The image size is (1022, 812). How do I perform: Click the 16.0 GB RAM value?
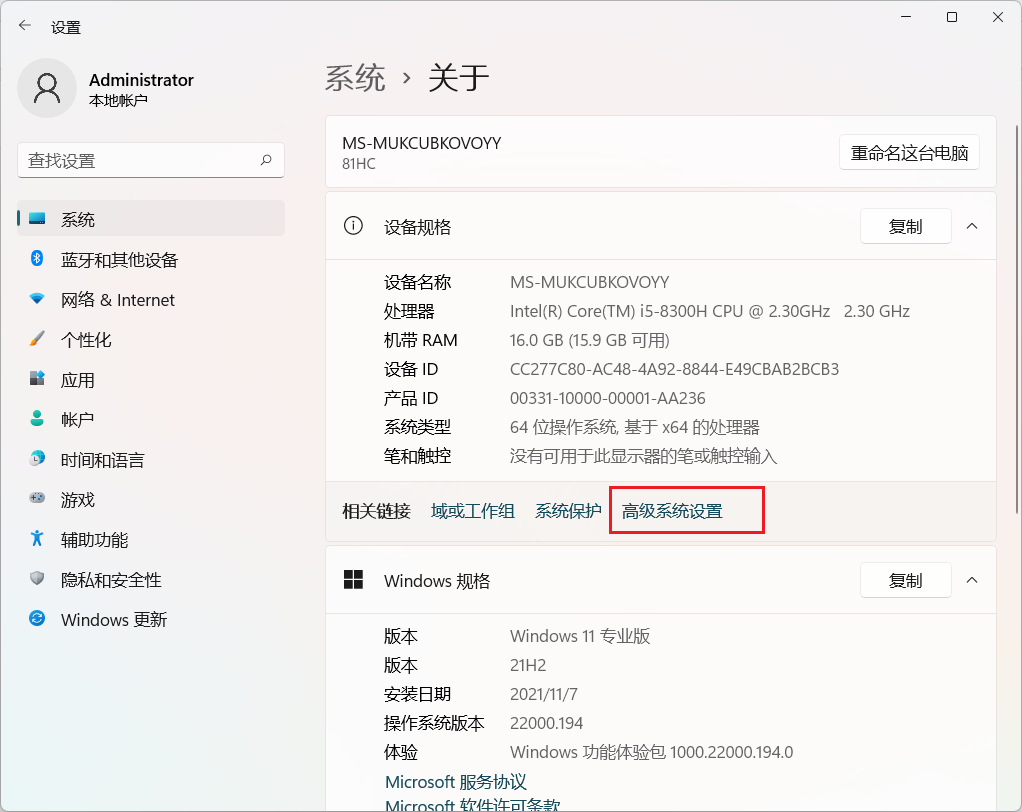589,340
